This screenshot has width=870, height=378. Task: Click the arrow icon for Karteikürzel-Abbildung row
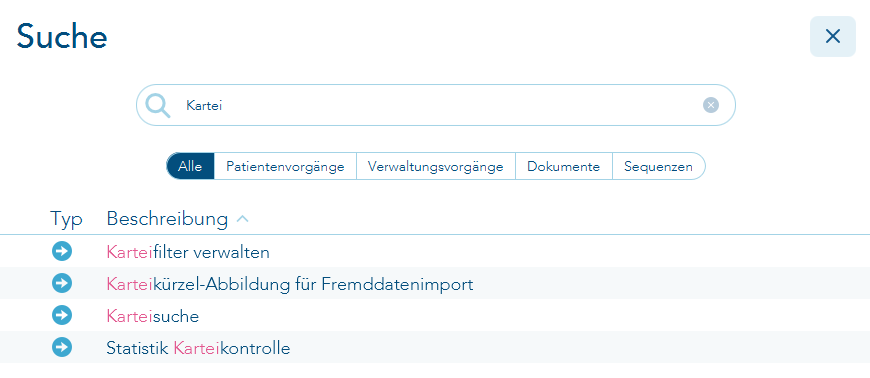click(62, 284)
